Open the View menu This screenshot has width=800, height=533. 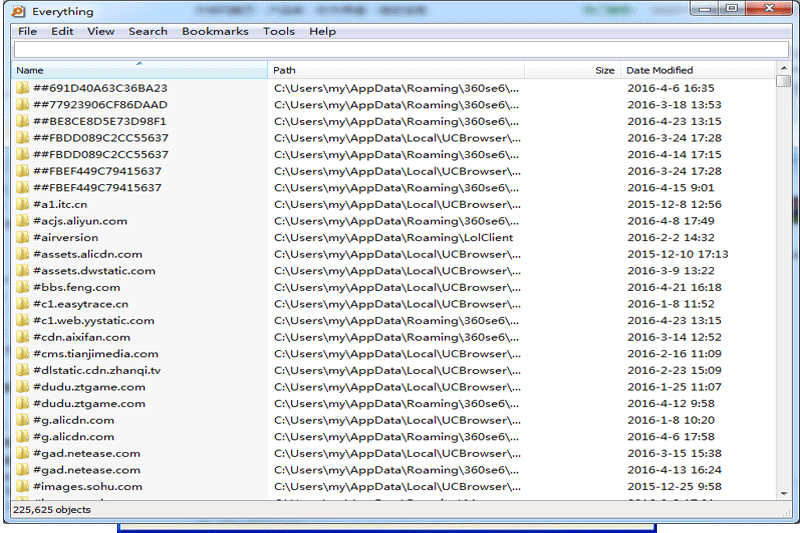(101, 32)
